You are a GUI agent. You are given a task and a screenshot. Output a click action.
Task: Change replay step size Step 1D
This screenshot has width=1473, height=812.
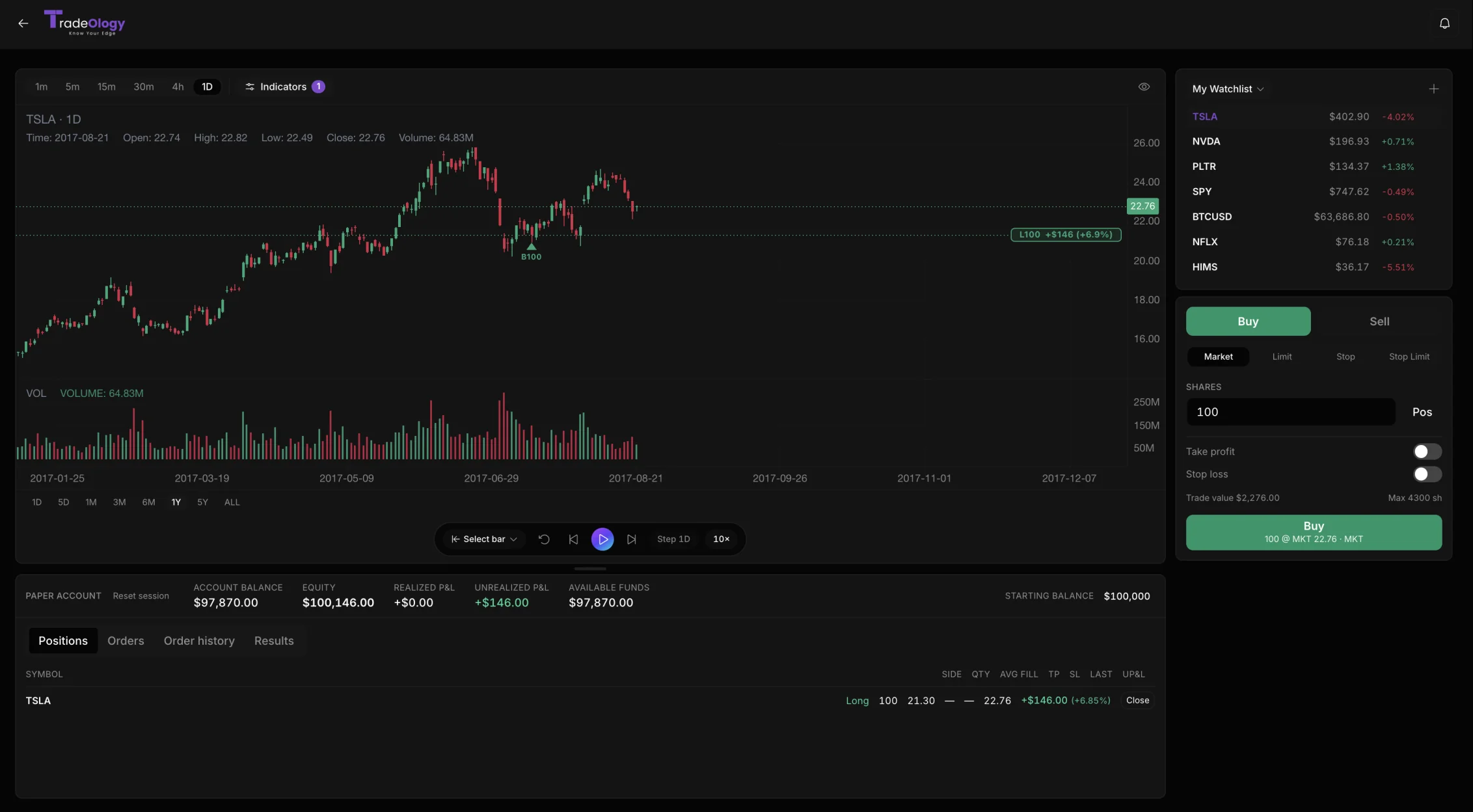(673, 539)
